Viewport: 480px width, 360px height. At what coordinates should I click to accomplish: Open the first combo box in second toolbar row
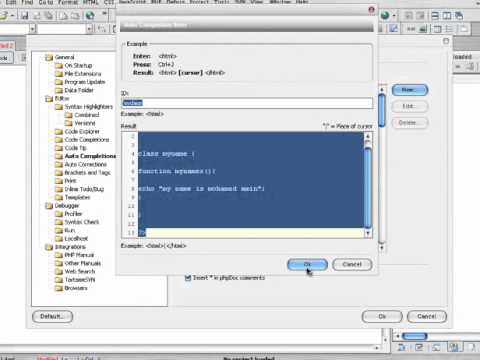[32, 29]
